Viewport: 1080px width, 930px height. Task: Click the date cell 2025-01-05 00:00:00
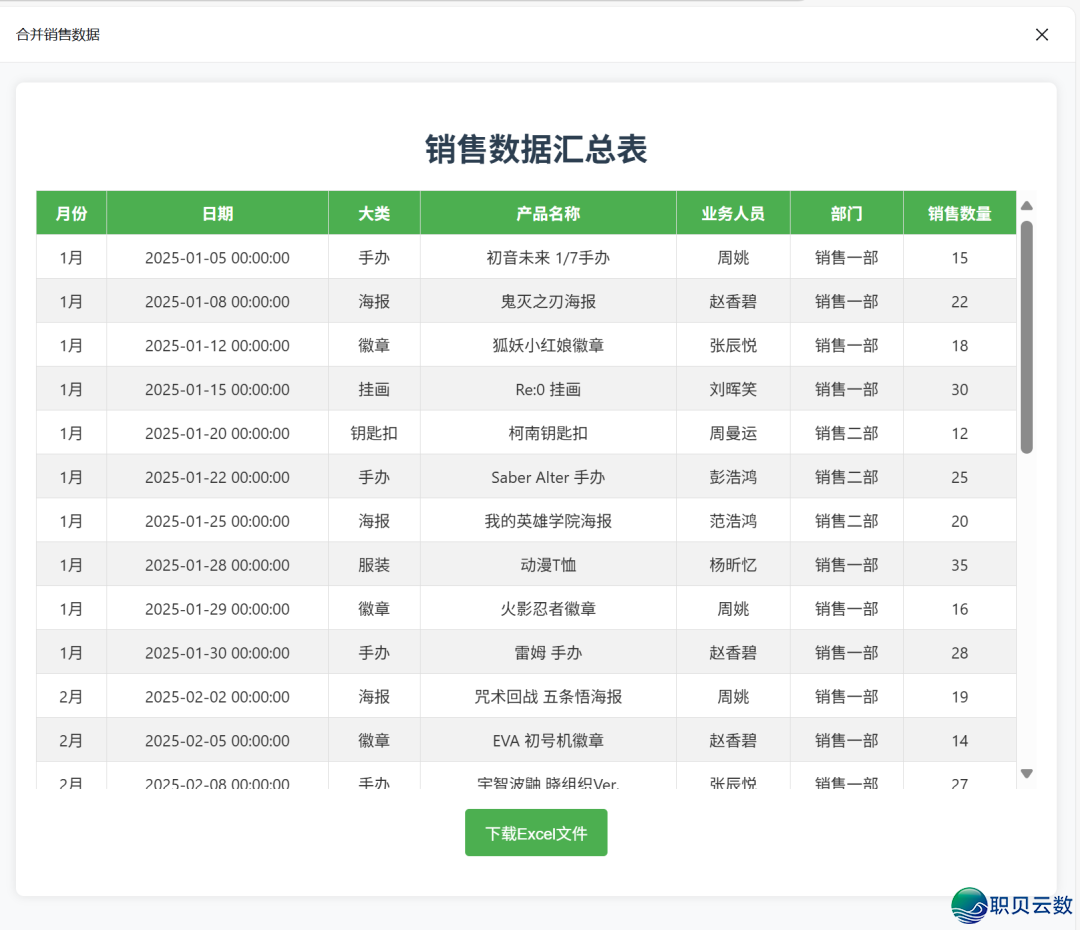[x=218, y=258]
